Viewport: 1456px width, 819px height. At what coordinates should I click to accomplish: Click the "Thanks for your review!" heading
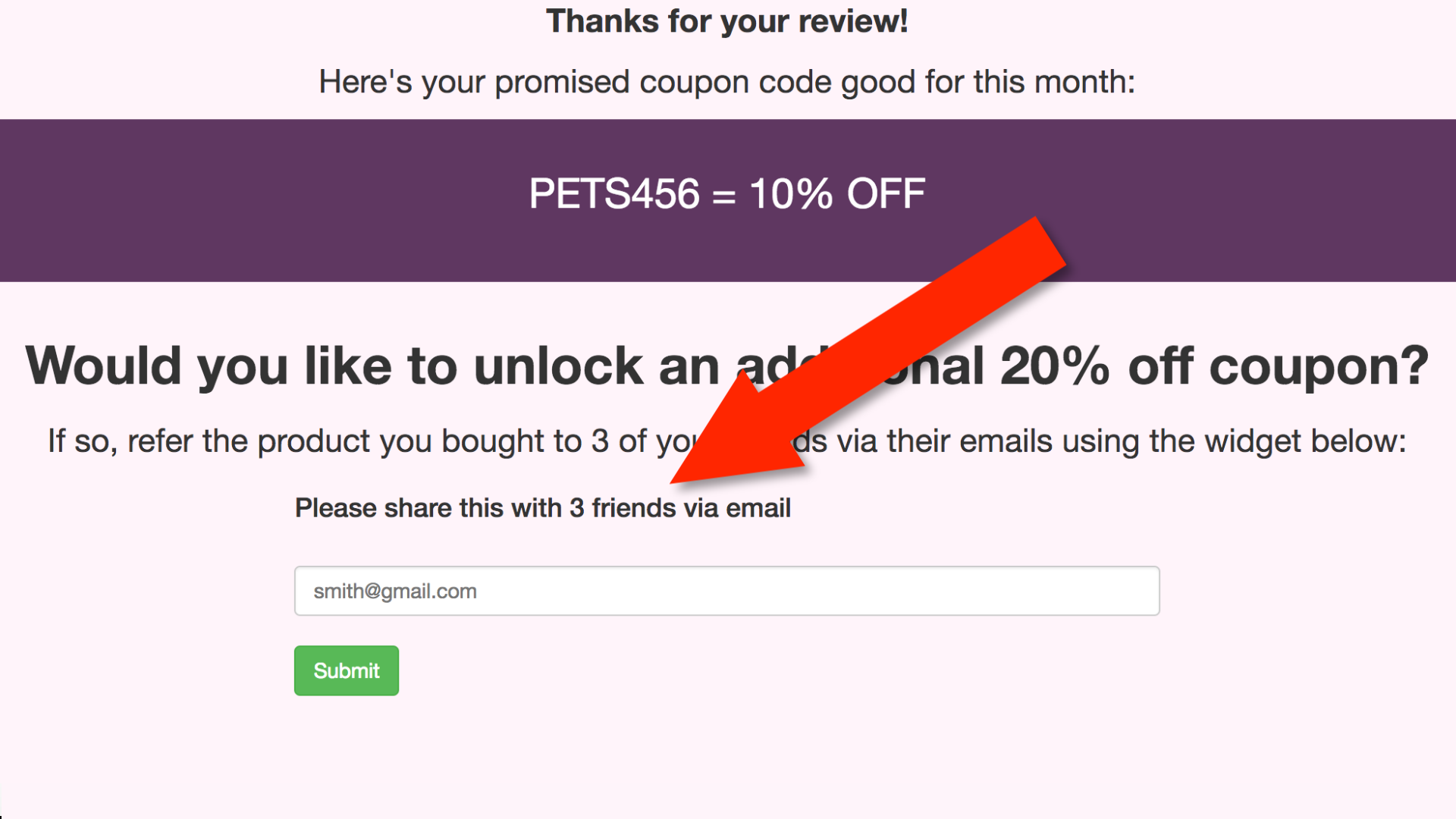726,21
